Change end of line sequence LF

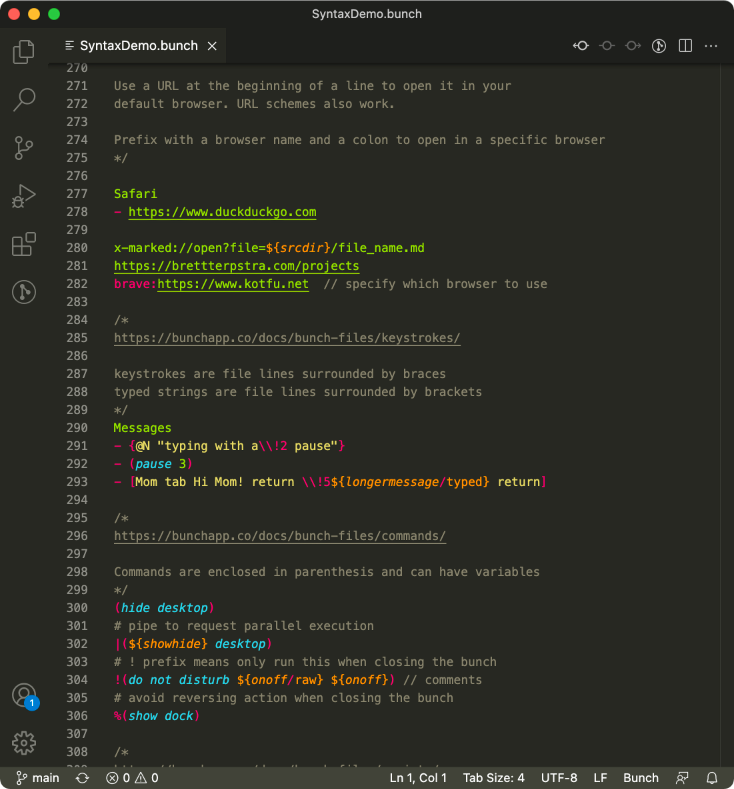(x=600, y=778)
